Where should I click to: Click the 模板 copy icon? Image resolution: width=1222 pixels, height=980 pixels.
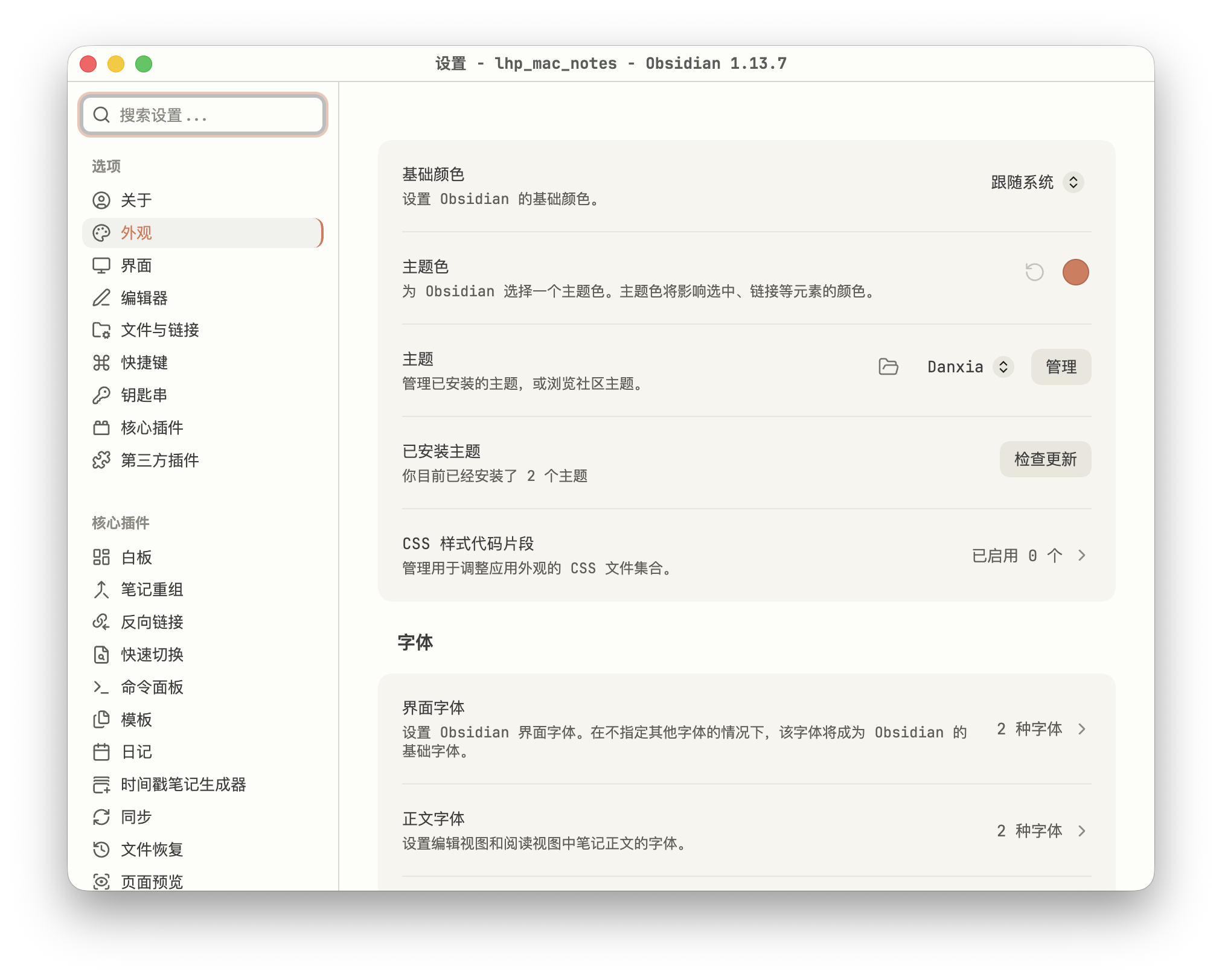[101, 719]
